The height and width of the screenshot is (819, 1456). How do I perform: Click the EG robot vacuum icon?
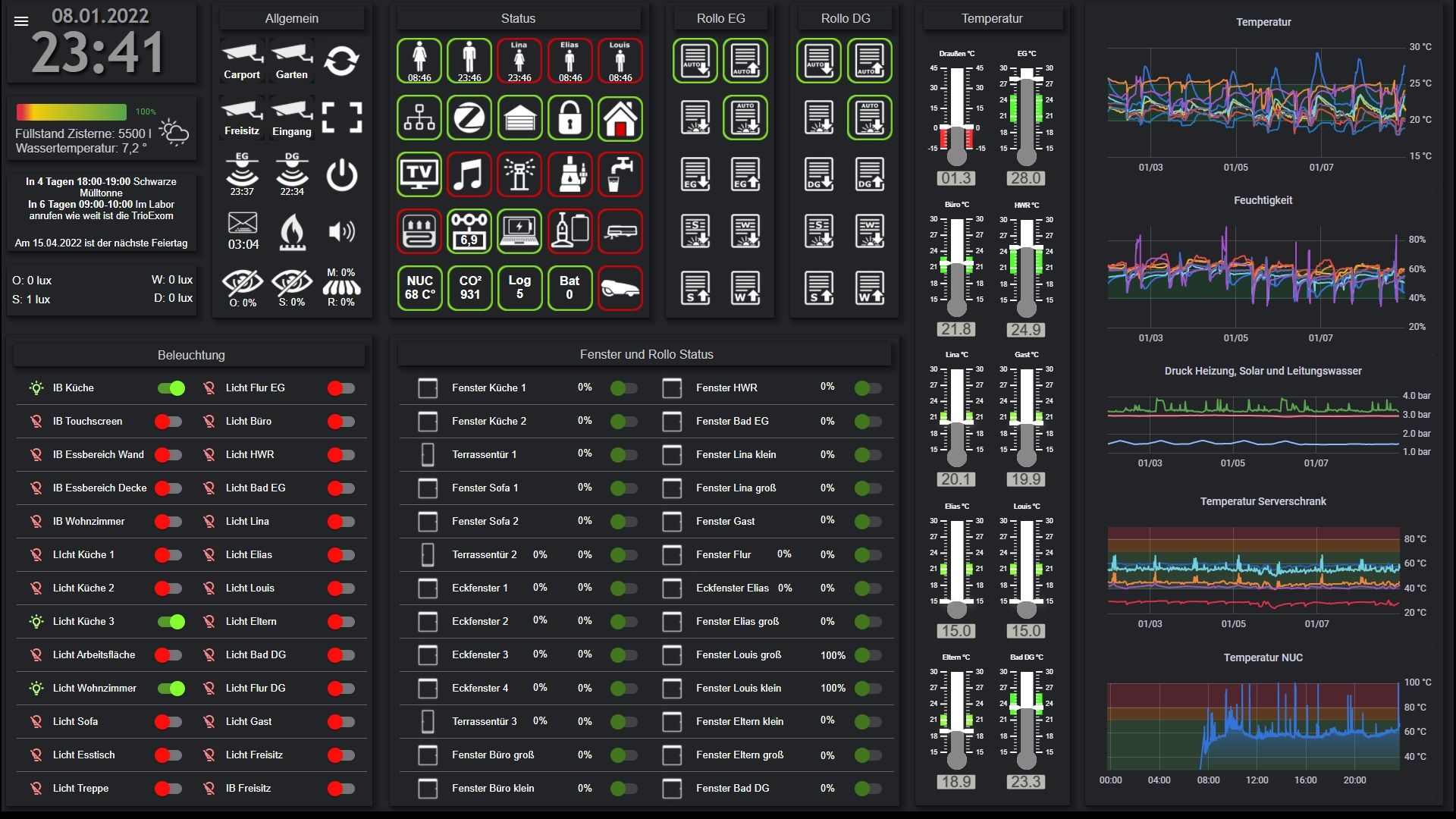coord(242,174)
